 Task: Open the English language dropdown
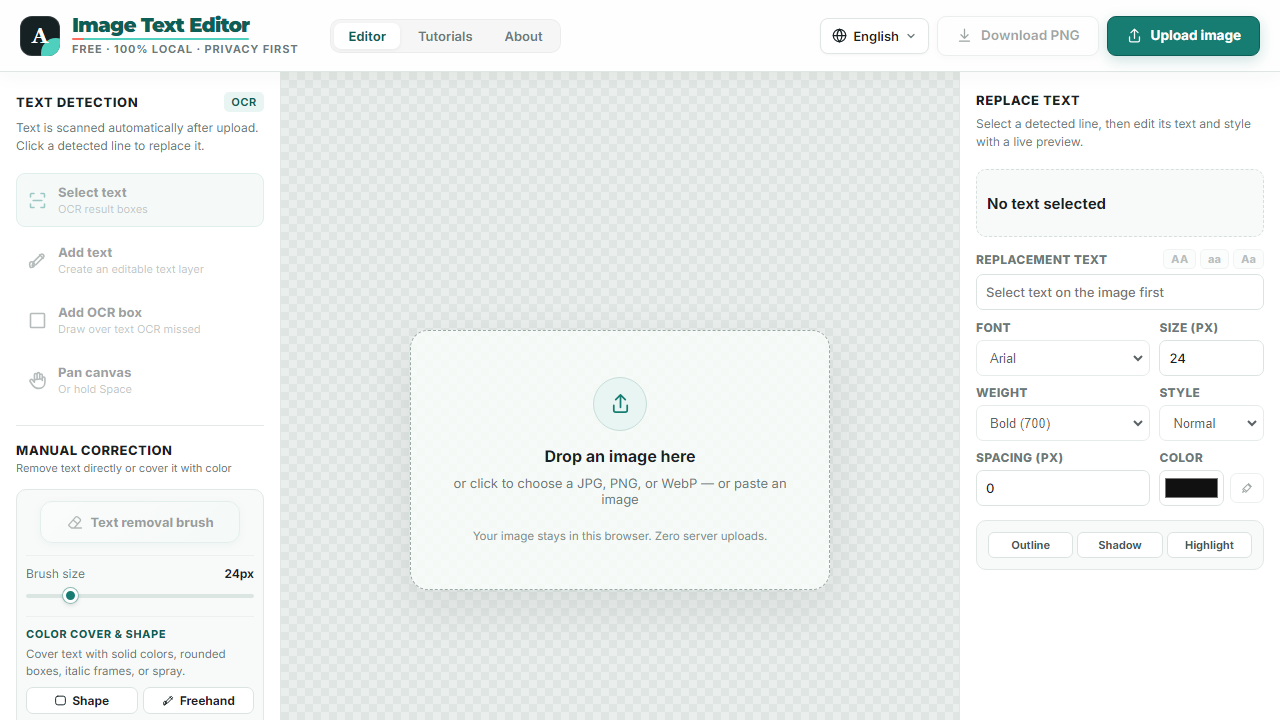click(x=874, y=36)
